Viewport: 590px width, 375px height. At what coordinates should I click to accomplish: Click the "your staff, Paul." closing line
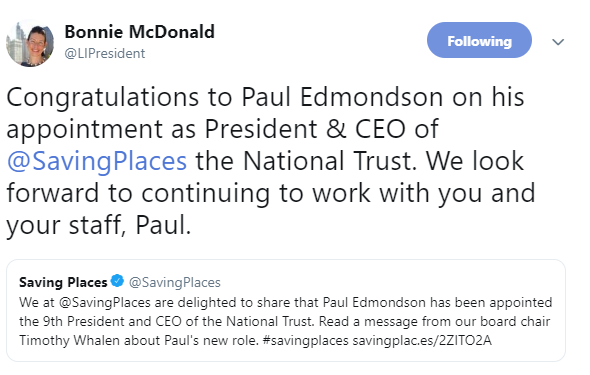(99, 225)
